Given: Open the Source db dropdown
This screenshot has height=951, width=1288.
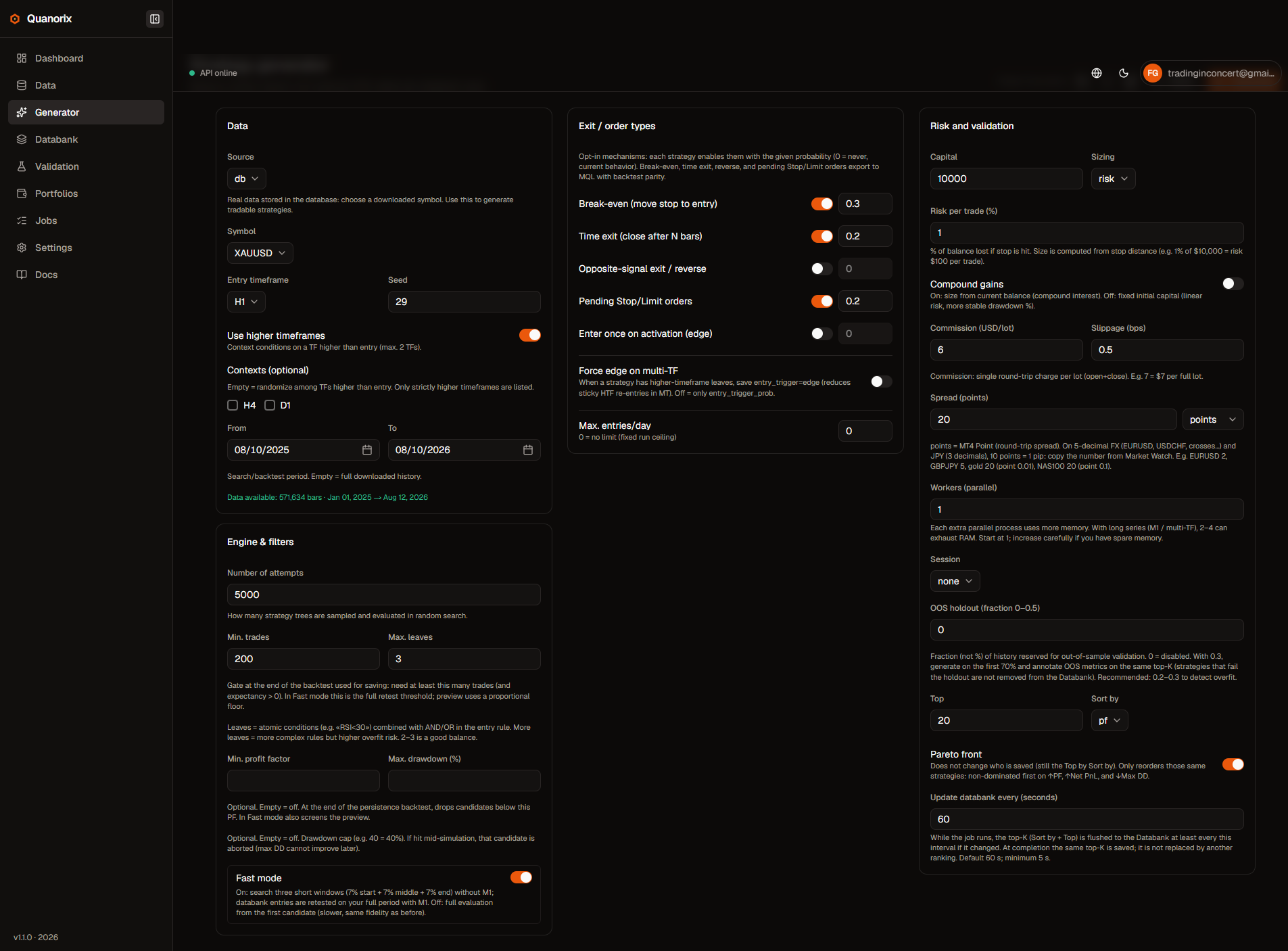Looking at the screenshot, I should point(247,179).
